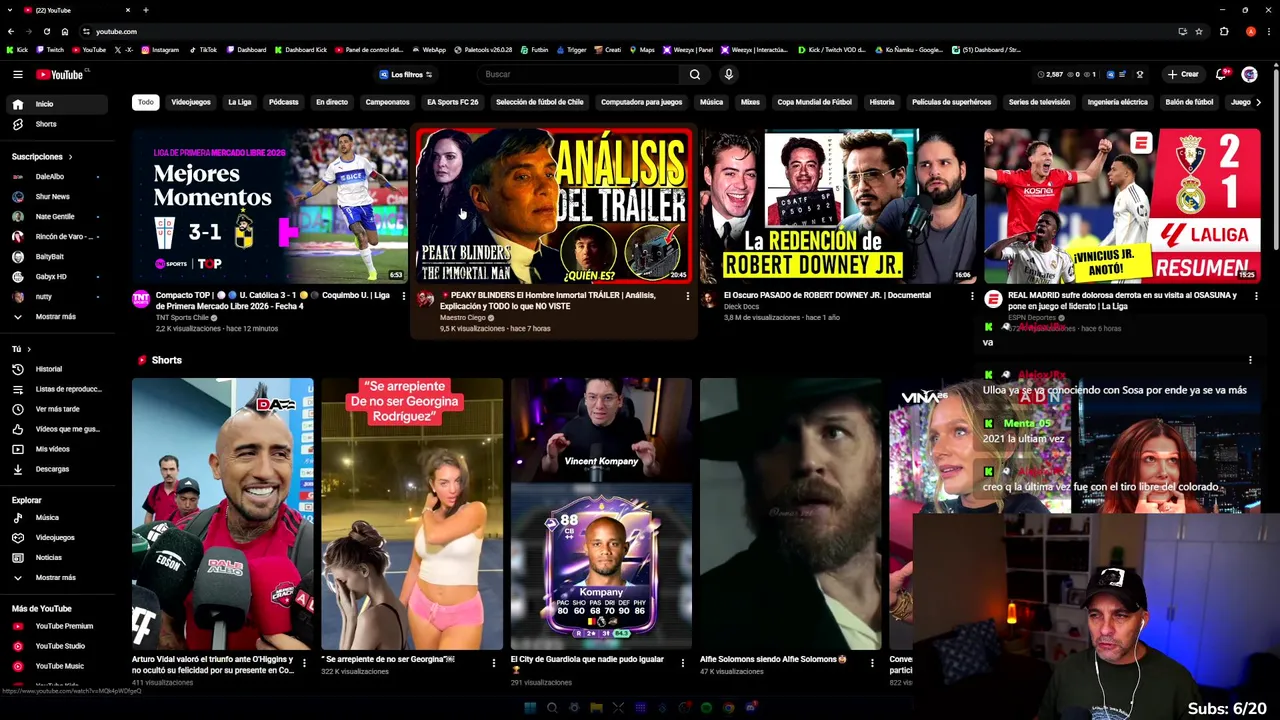1280x720 pixels.
Task: Play the Robert Downey Jr. documentary thumbnail
Action: pos(837,206)
